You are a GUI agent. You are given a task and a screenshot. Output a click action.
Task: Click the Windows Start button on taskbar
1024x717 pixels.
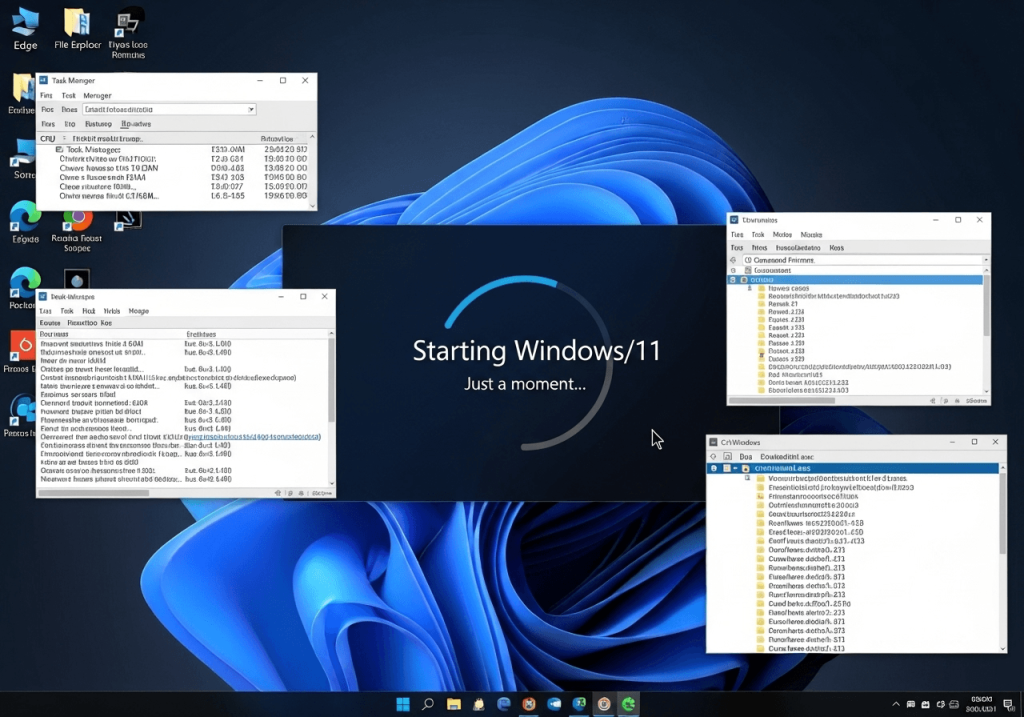pyautogui.click(x=402, y=704)
